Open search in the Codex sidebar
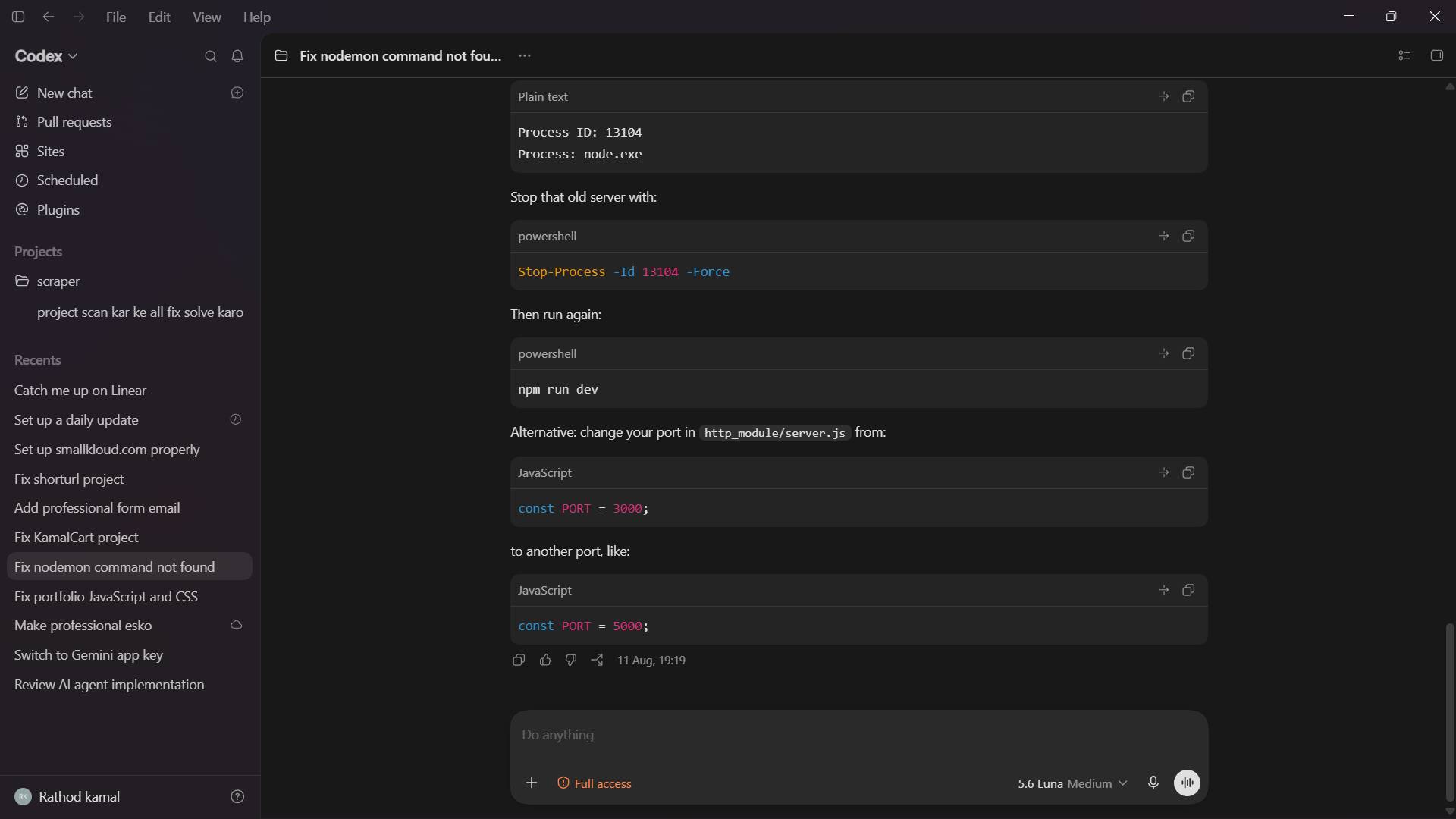This screenshot has width=1456, height=819. [x=211, y=56]
